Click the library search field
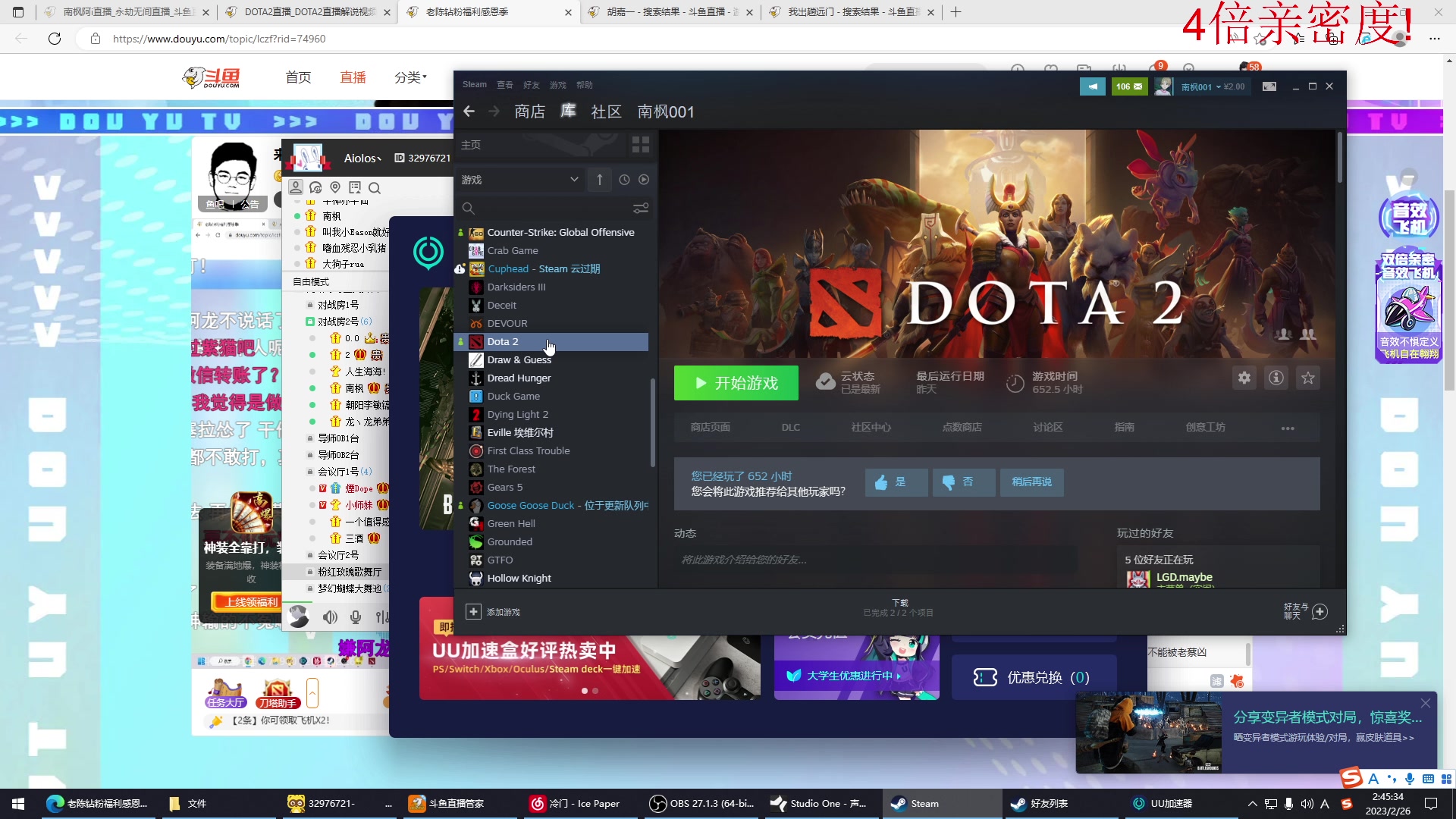Image resolution: width=1456 pixels, height=819 pixels. (x=546, y=208)
